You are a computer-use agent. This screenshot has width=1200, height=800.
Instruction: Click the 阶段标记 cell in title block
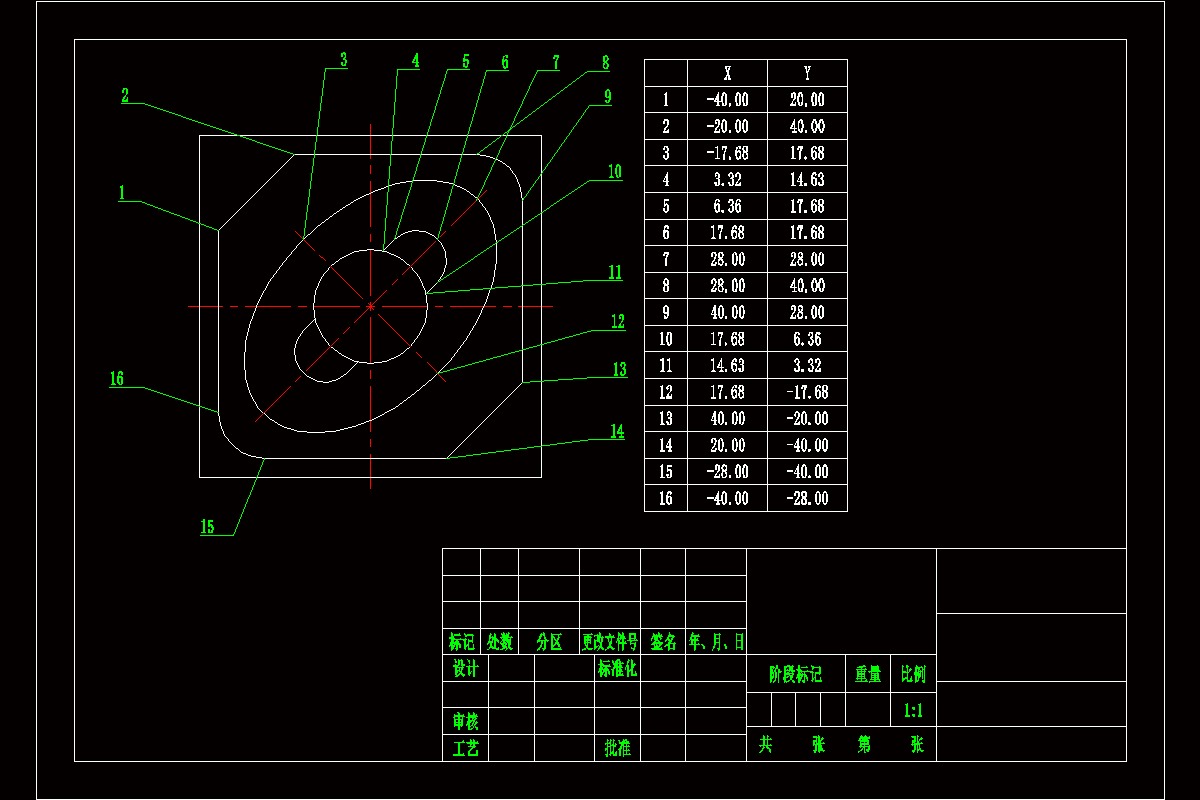[x=796, y=675]
